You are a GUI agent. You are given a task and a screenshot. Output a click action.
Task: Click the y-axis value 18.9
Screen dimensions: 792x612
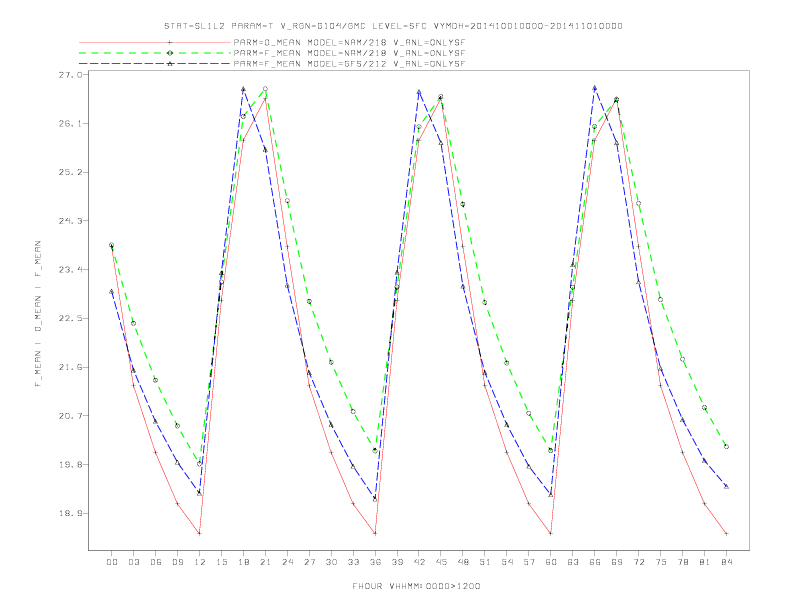click(70, 514)
